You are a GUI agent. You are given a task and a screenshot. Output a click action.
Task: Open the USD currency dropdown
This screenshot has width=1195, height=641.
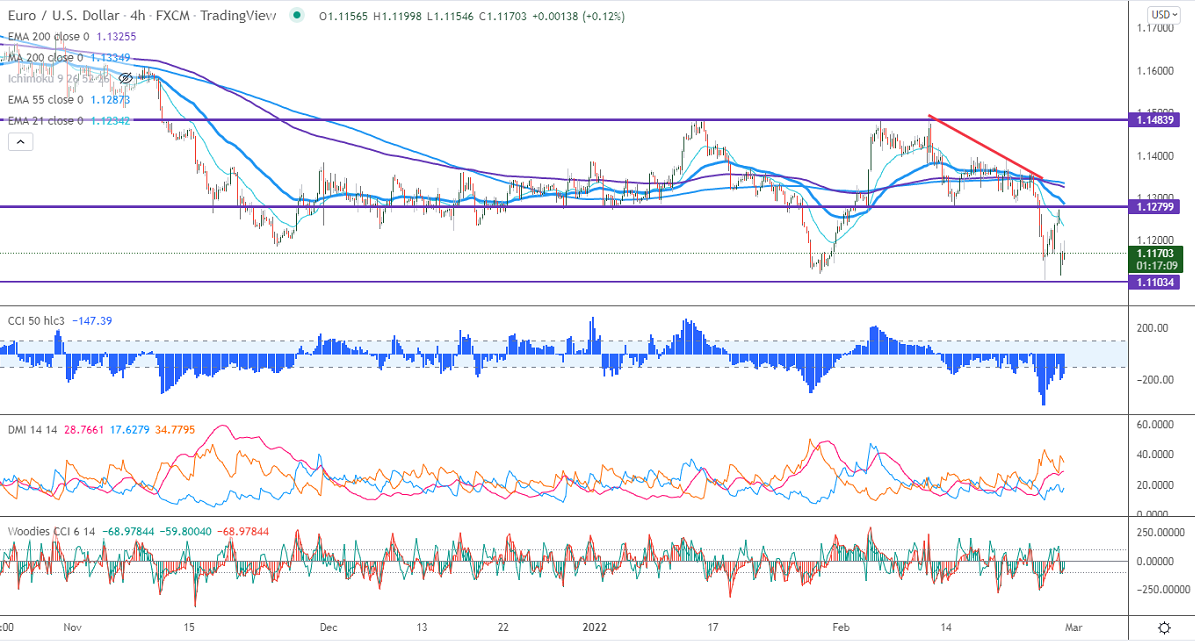click(x=1162, y=15)
